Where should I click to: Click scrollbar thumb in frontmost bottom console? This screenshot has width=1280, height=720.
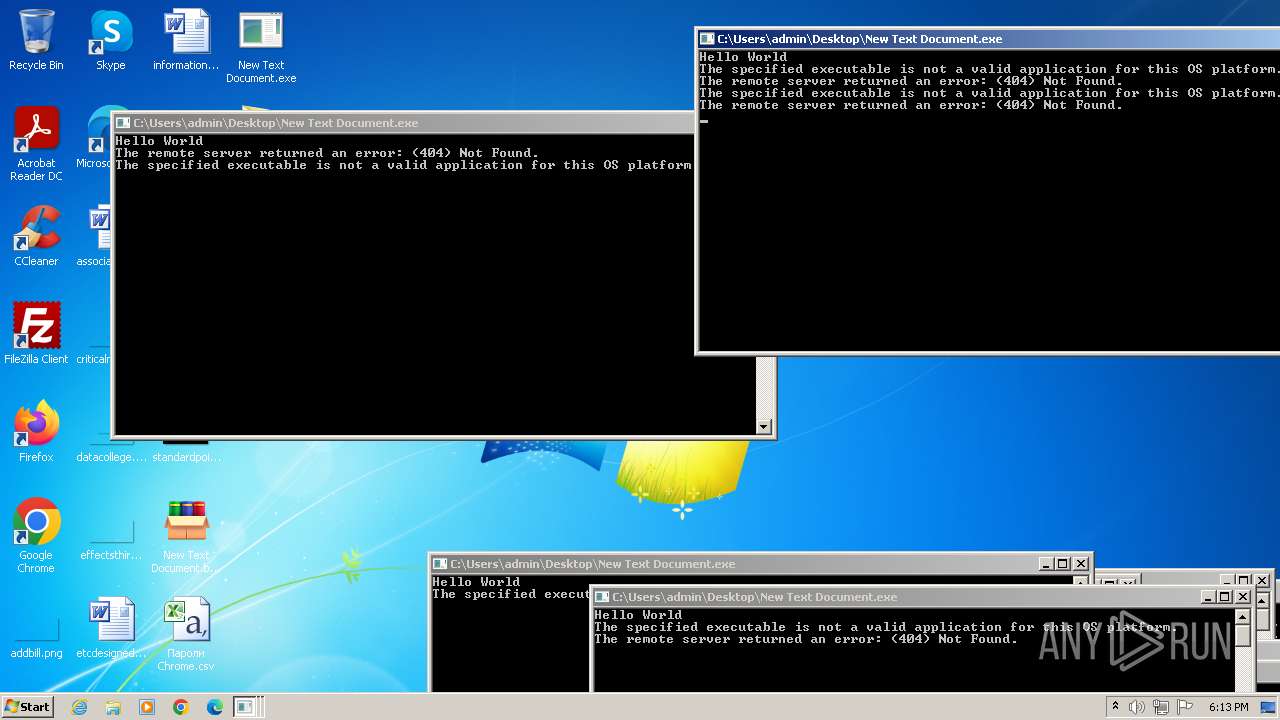(1242, 635)
